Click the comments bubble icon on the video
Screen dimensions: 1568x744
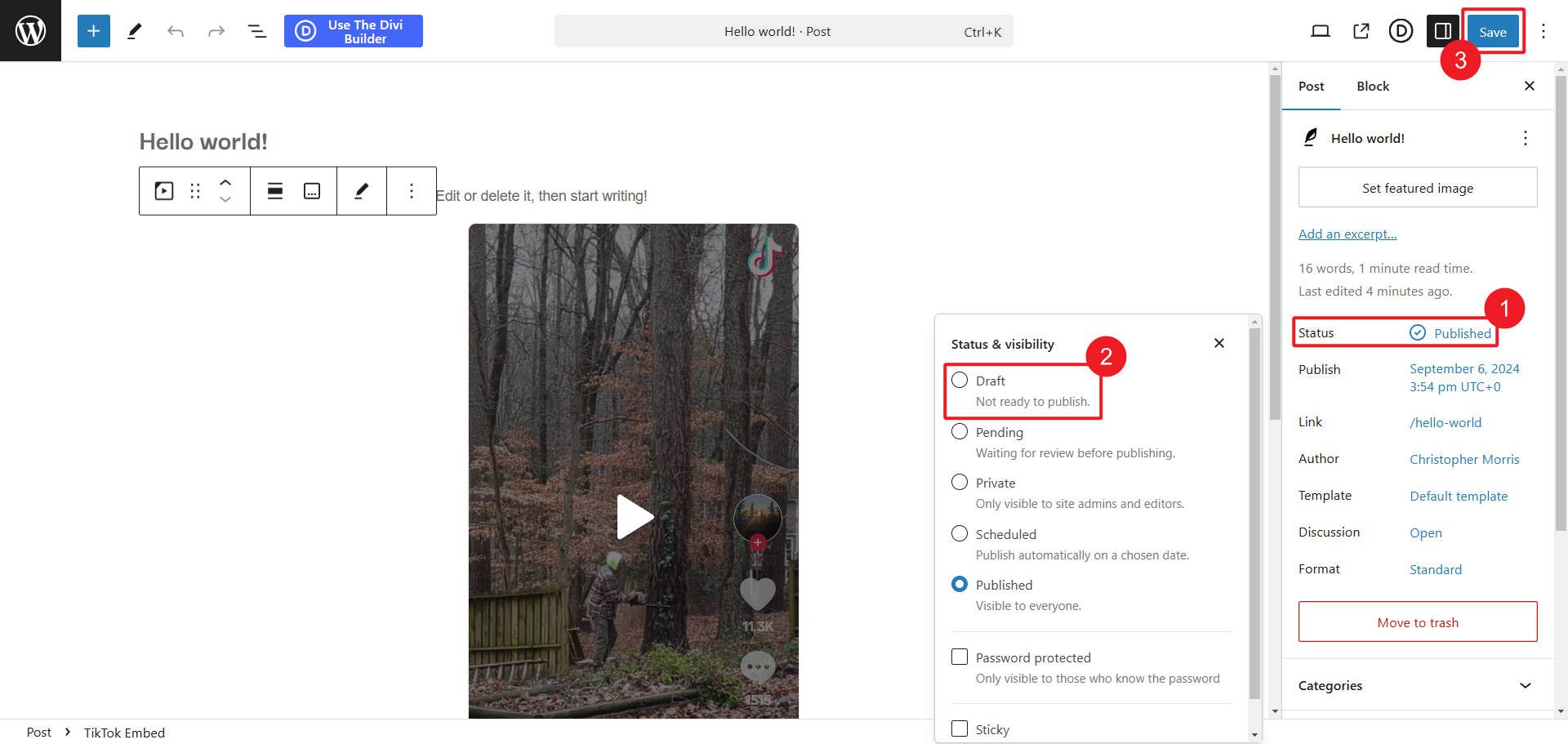click(x=758, y=667)
